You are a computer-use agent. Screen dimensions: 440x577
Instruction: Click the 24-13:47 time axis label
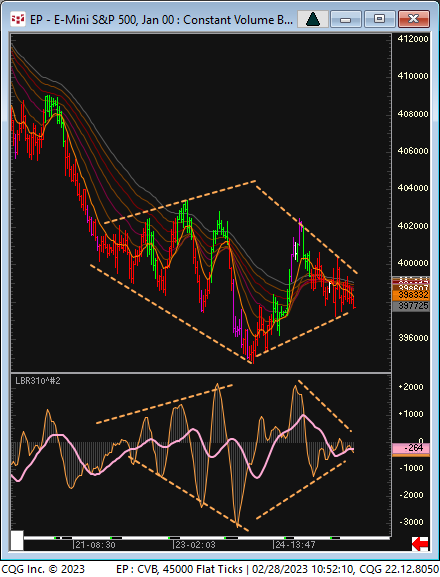295,545
